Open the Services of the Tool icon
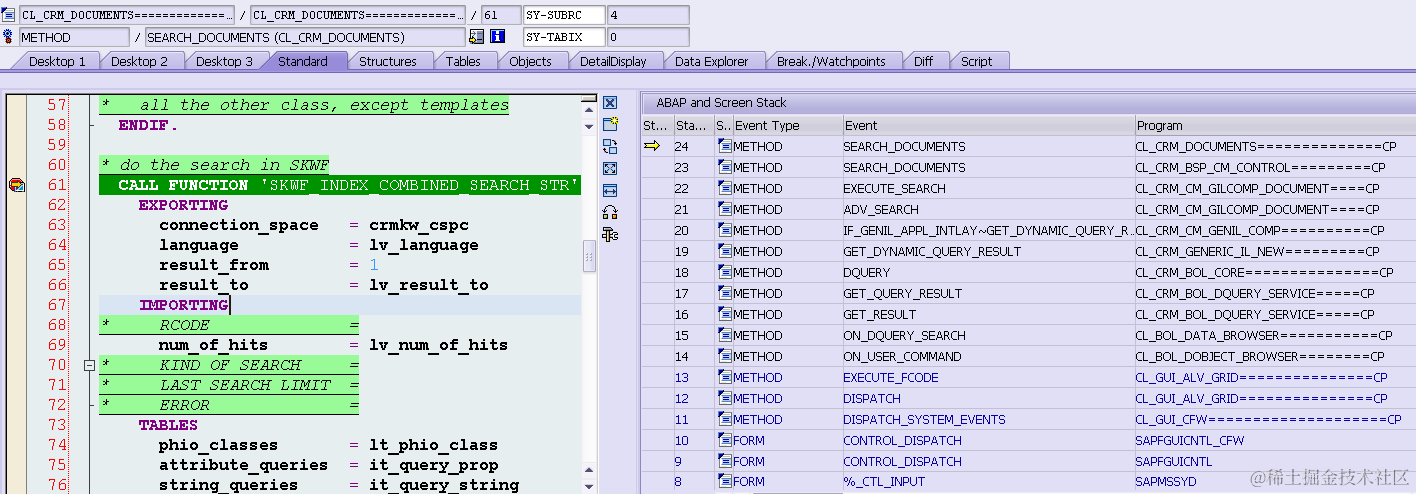Screen dimensions: 1416x494 (x=610, y=234)
